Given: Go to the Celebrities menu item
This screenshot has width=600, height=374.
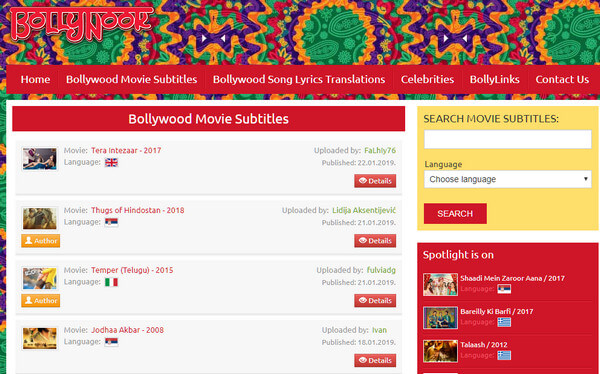Looking at the screenshot, I should coord(427,79).
